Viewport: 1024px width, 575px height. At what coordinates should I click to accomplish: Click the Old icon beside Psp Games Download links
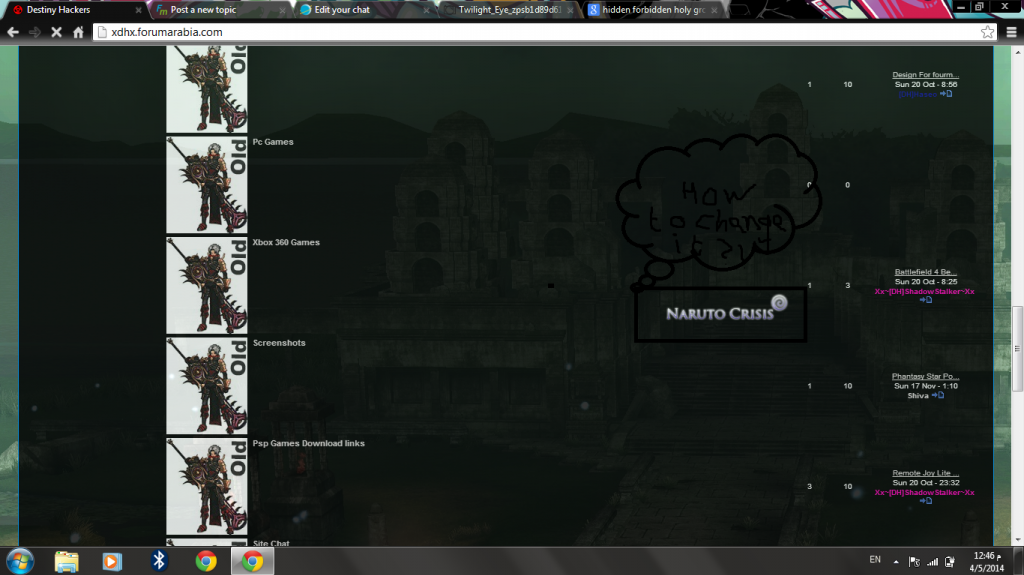[x=207, y=487]
